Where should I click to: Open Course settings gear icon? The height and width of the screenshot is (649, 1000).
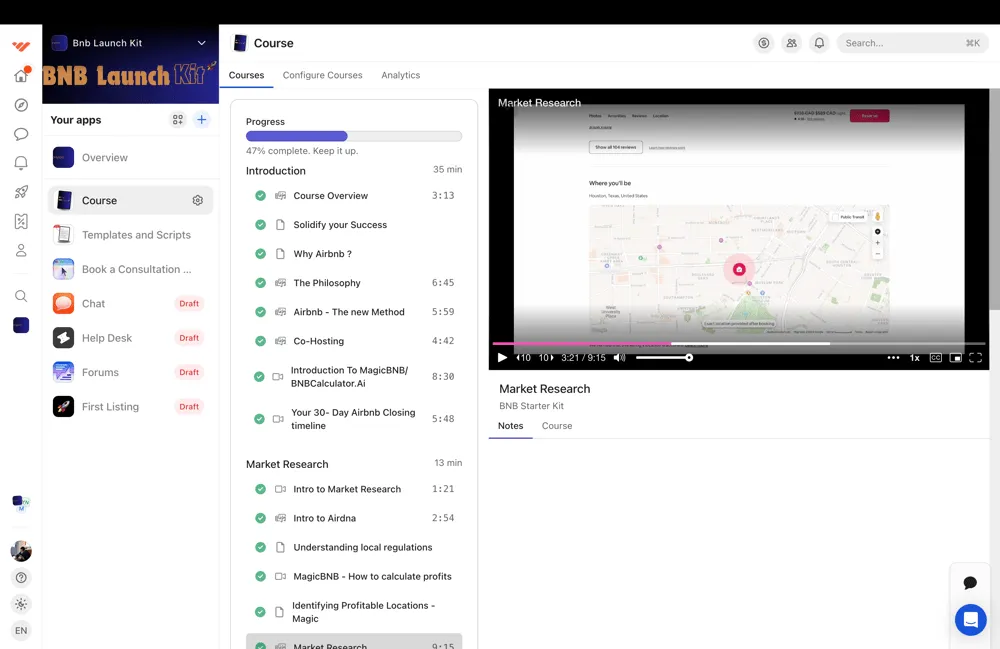tap(198, 200)
